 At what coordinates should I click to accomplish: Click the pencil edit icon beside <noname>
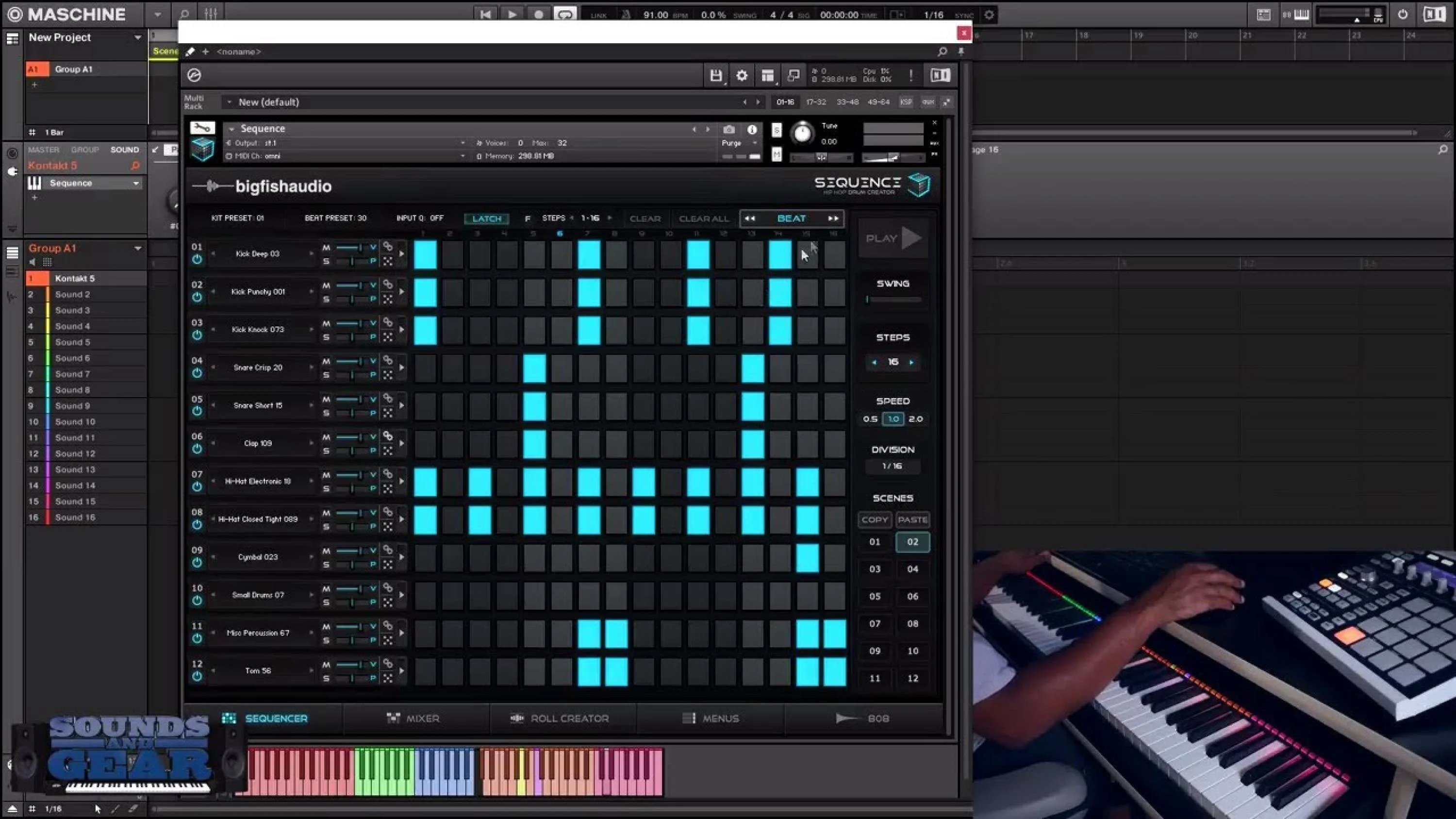pyautogui.click(x=190, y=51)
